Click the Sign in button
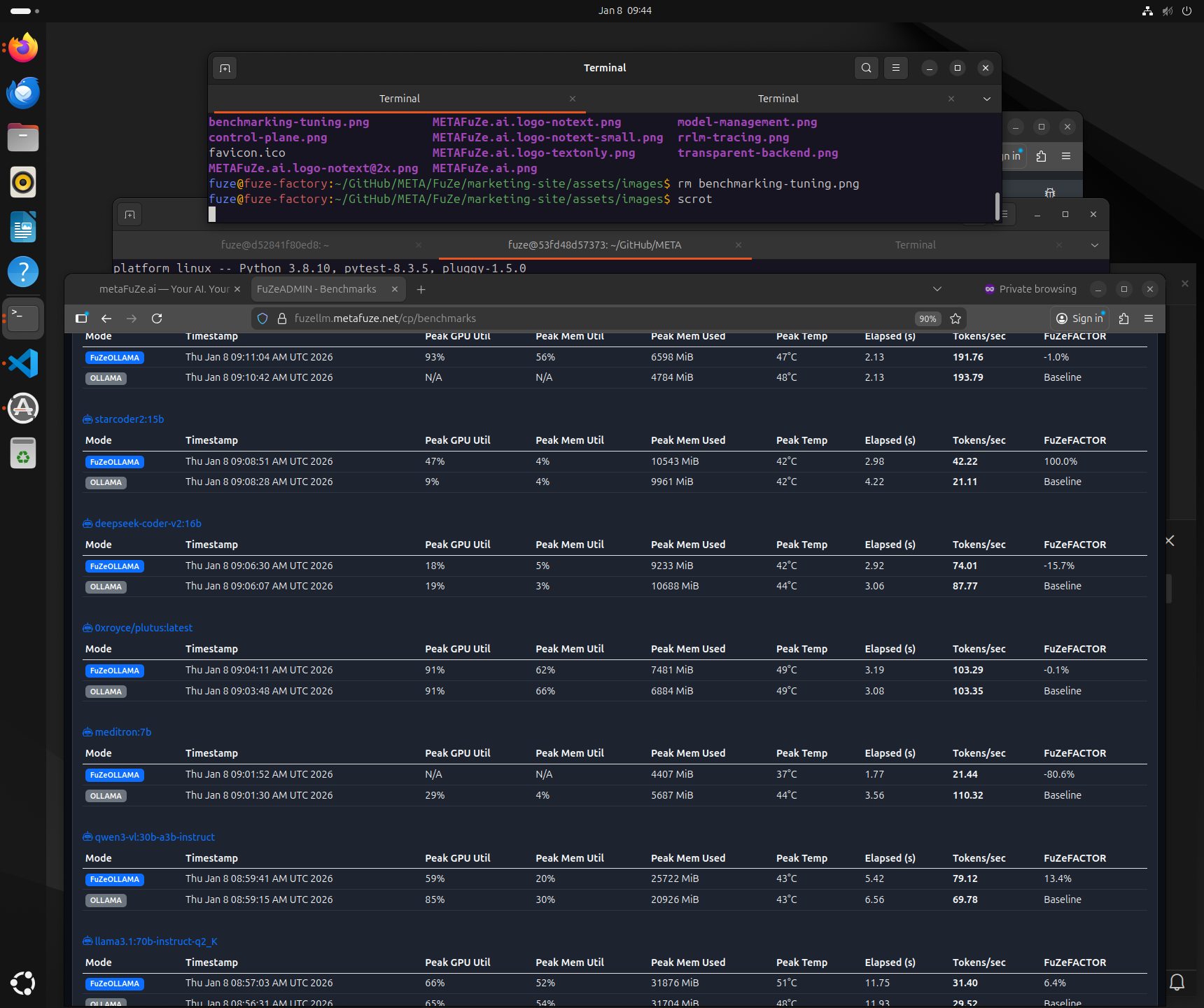Screen dimensions: 1204x1008 point(1079,318)
